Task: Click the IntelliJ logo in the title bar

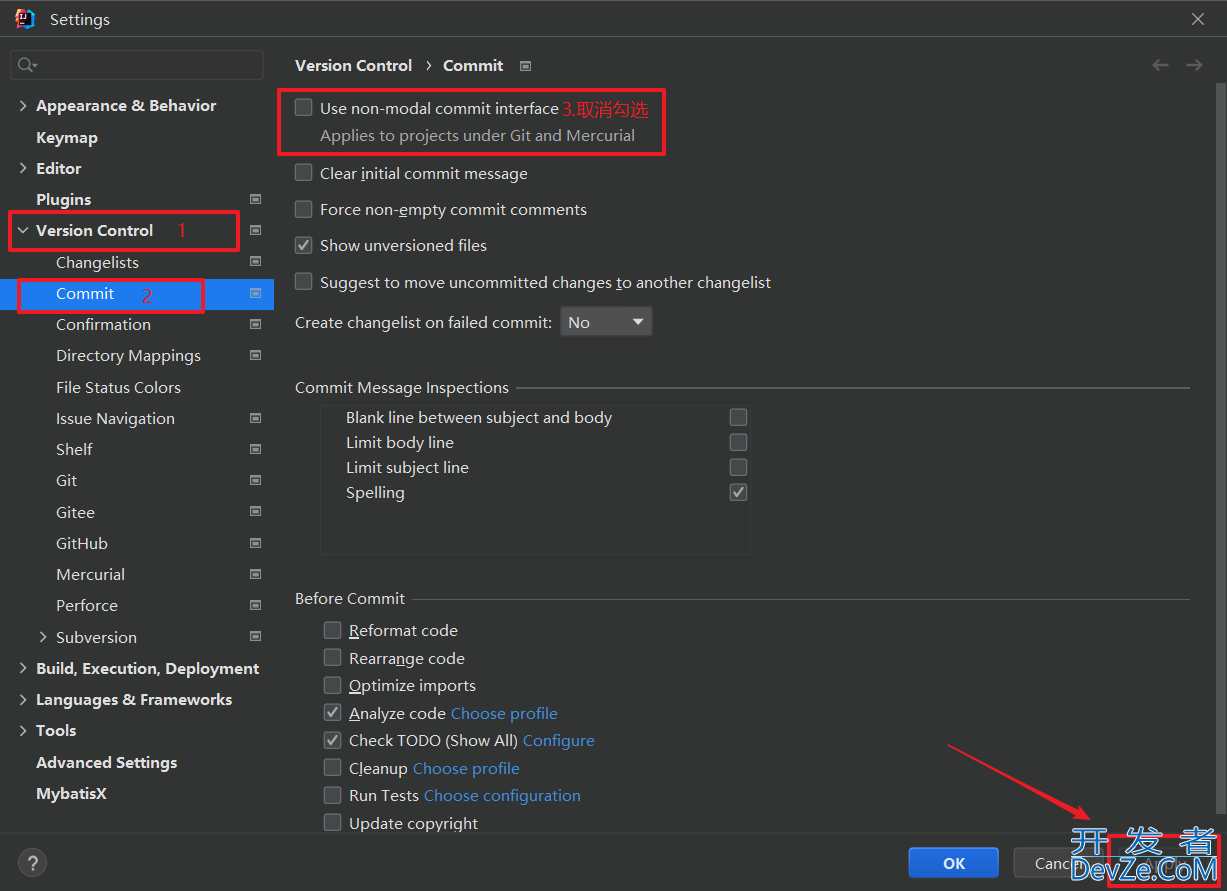Action: click(x=25, y=19)
